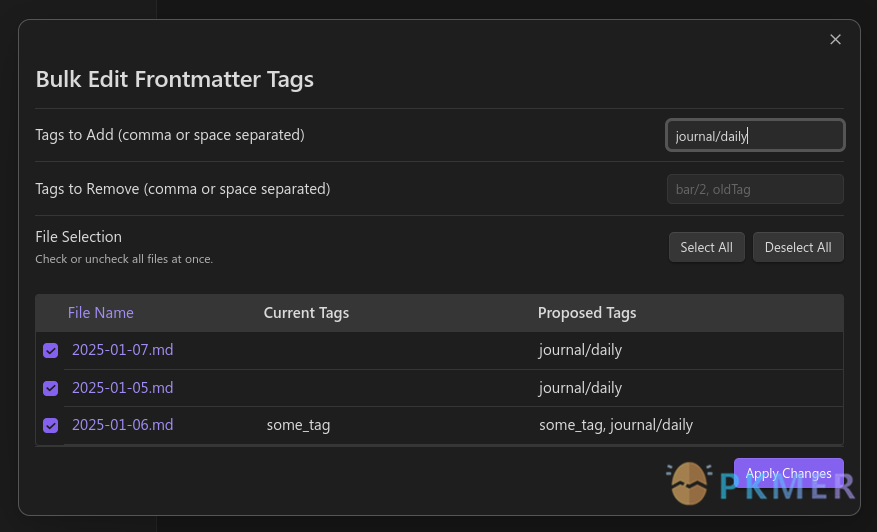Click proposed tags 'some_tag, journal/daily'
877x532 pixels.
616,425
